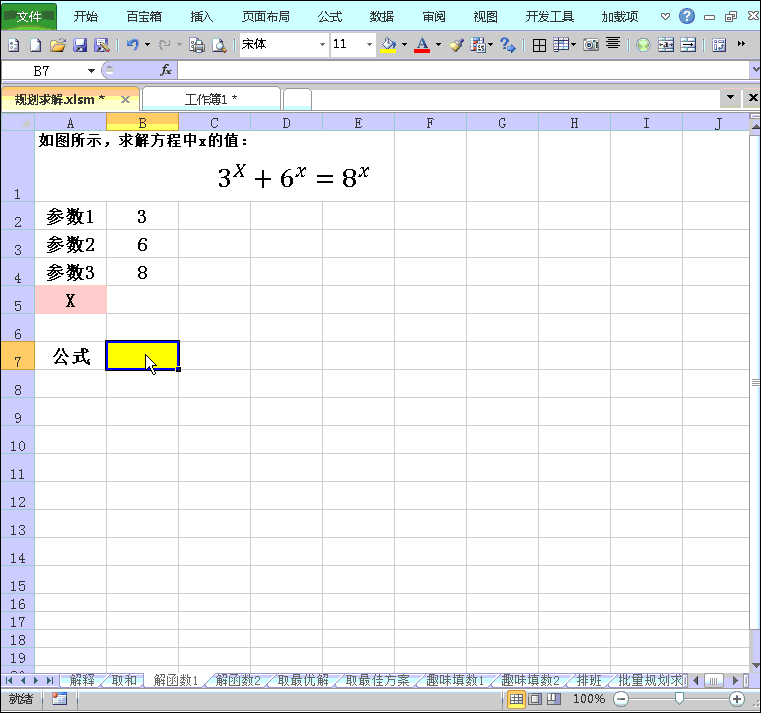Click the camera snapshot icon
761x713 pixels.
coord(591,45)
